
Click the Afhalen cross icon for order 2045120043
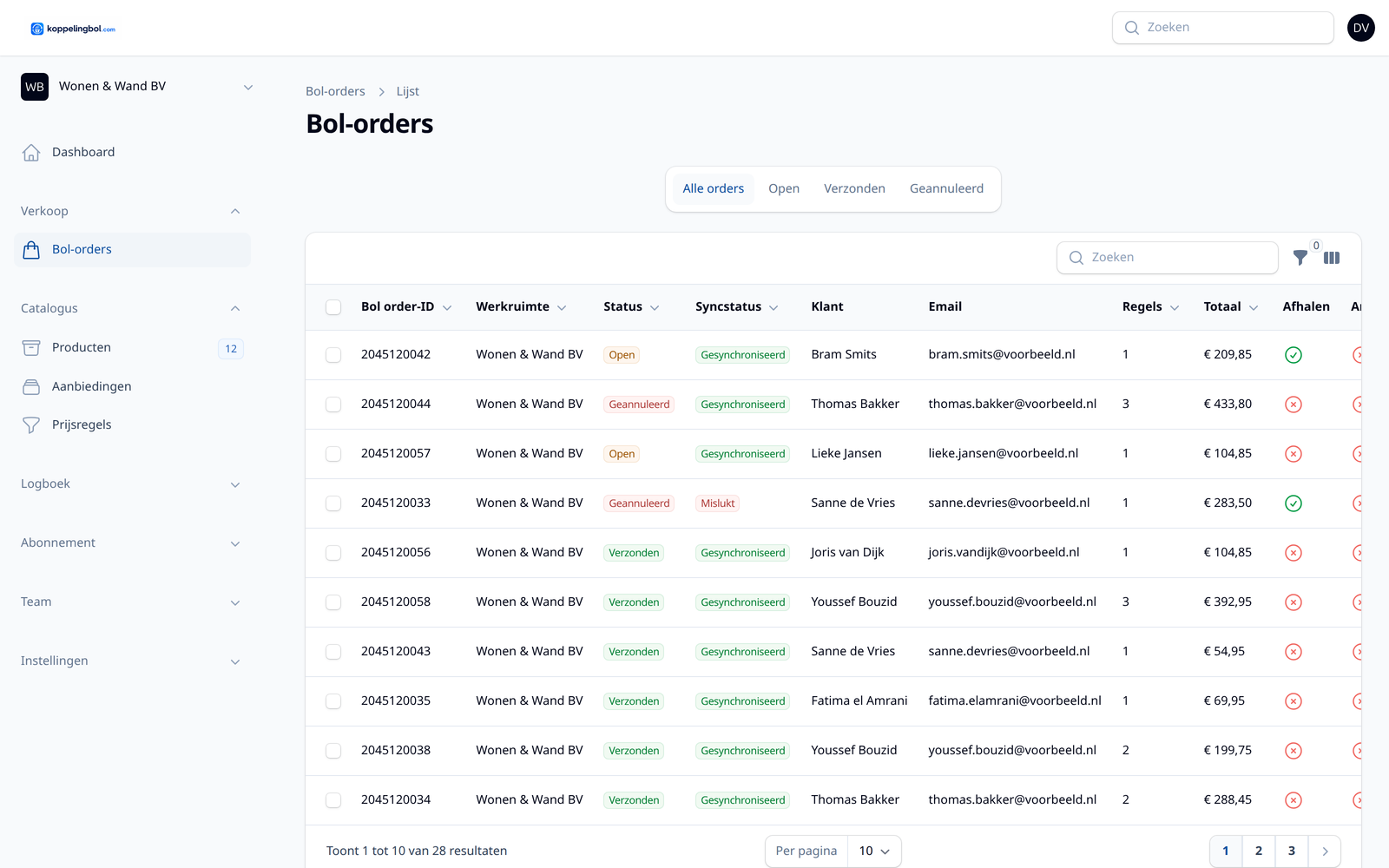[x=1294, y=652]
